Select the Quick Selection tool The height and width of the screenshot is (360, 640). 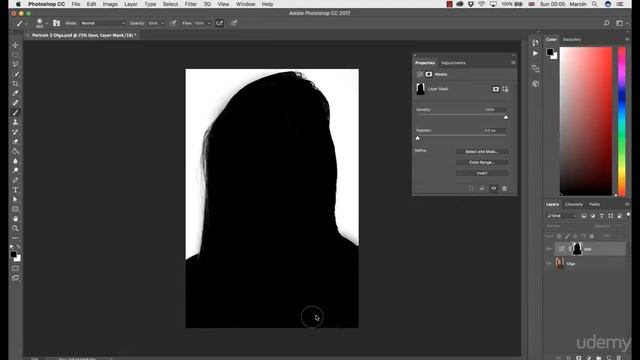point(16,74)
